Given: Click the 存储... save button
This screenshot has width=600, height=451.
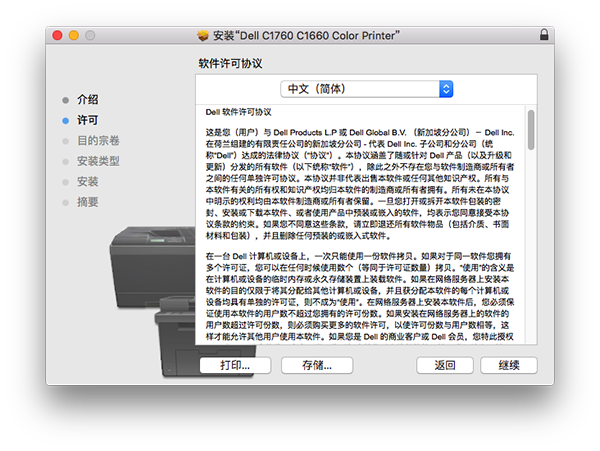Looking at the screenshot, I should pos(317,365).
